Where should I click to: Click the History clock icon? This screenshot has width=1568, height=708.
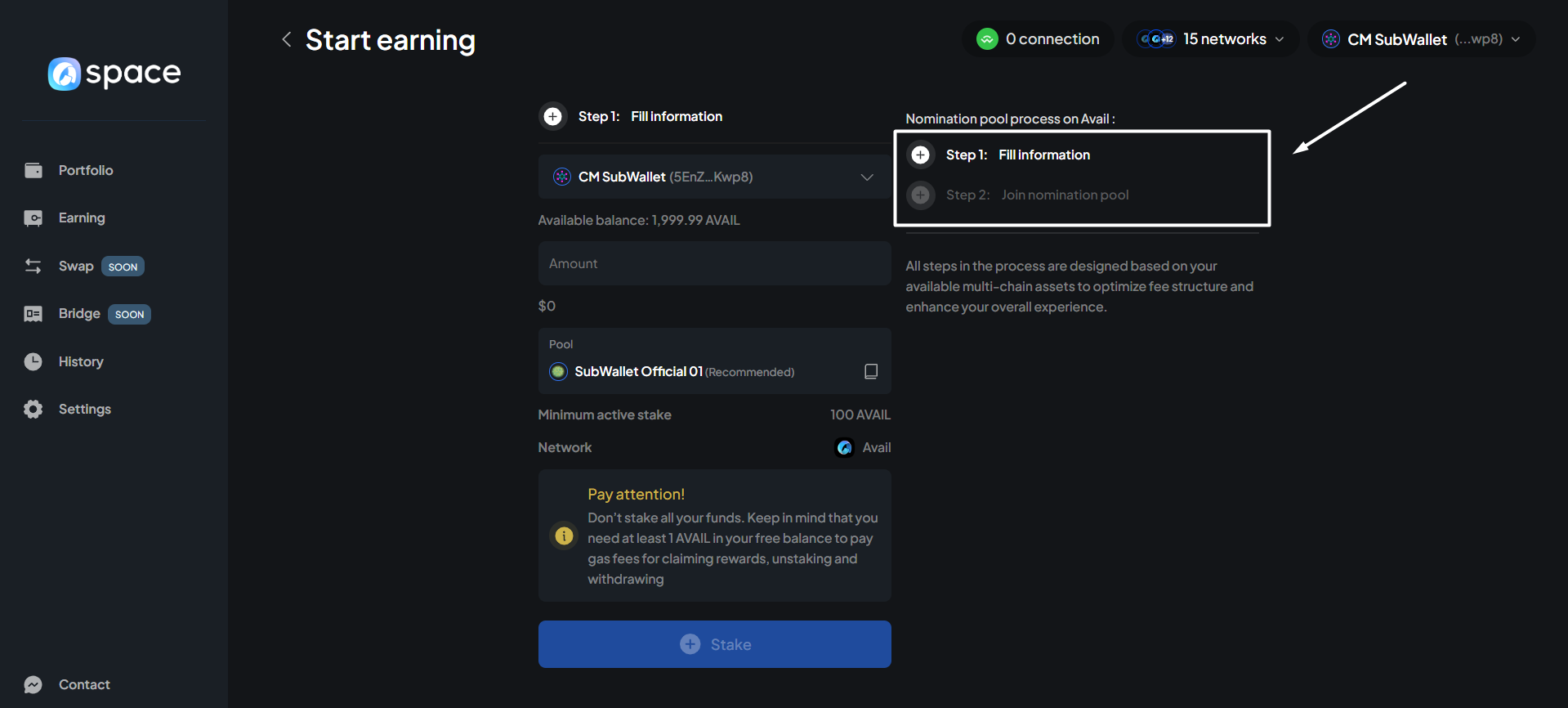pyautogui.click(x=34, y=361)
